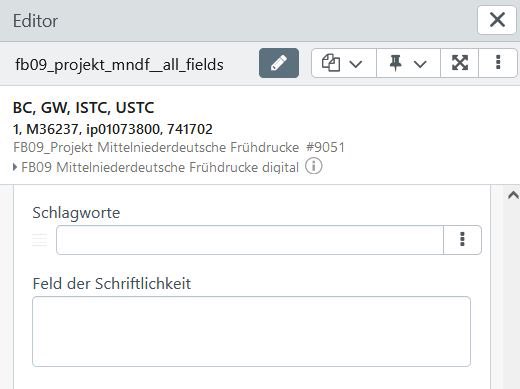Click the FB09_Projekt Mittelniederdeutsche Frühdrucke #9051 text
The width and height of the screenshot is (520, 389).
(179, 147)
